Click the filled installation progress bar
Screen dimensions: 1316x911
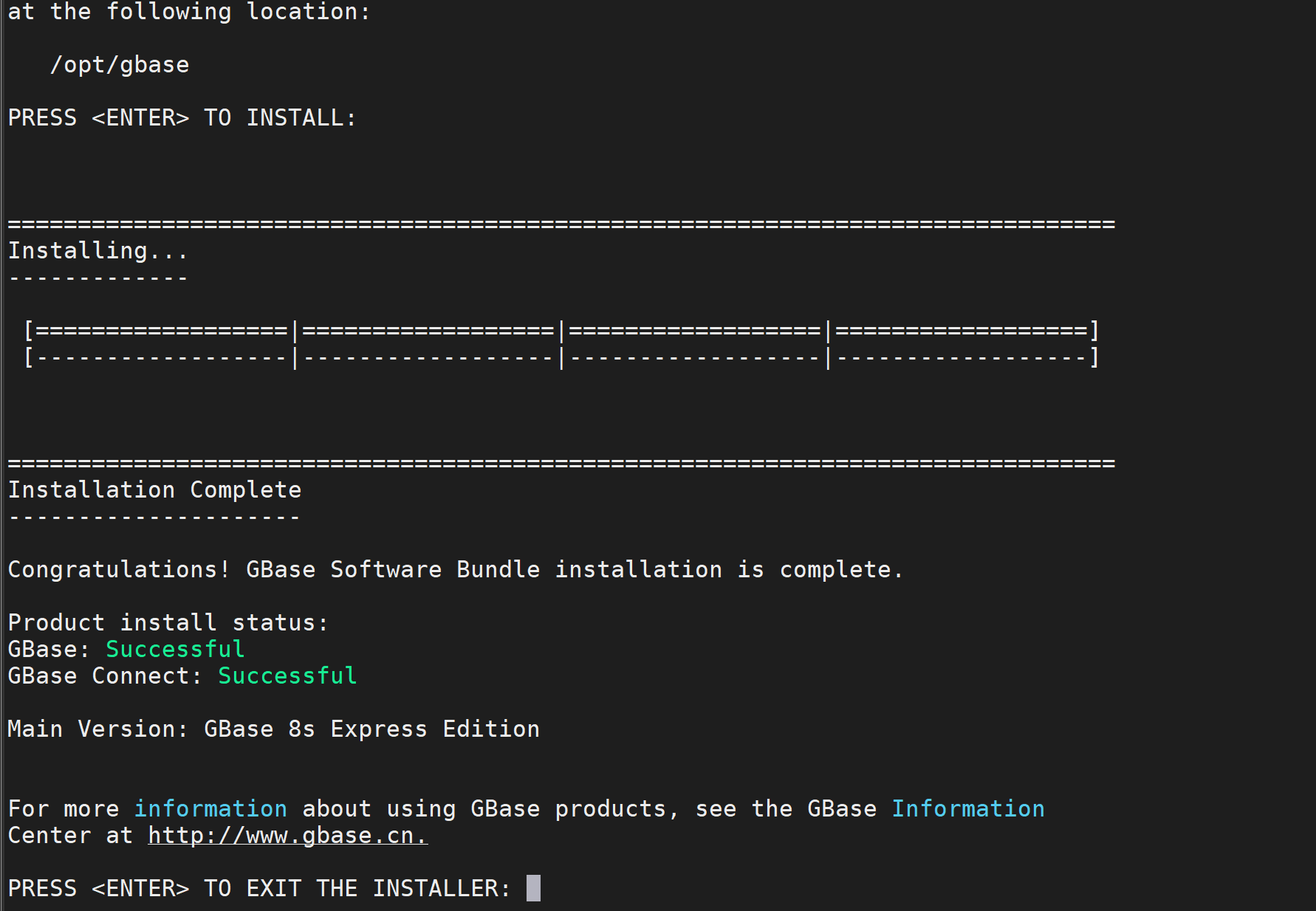click(x=561, y=331)
